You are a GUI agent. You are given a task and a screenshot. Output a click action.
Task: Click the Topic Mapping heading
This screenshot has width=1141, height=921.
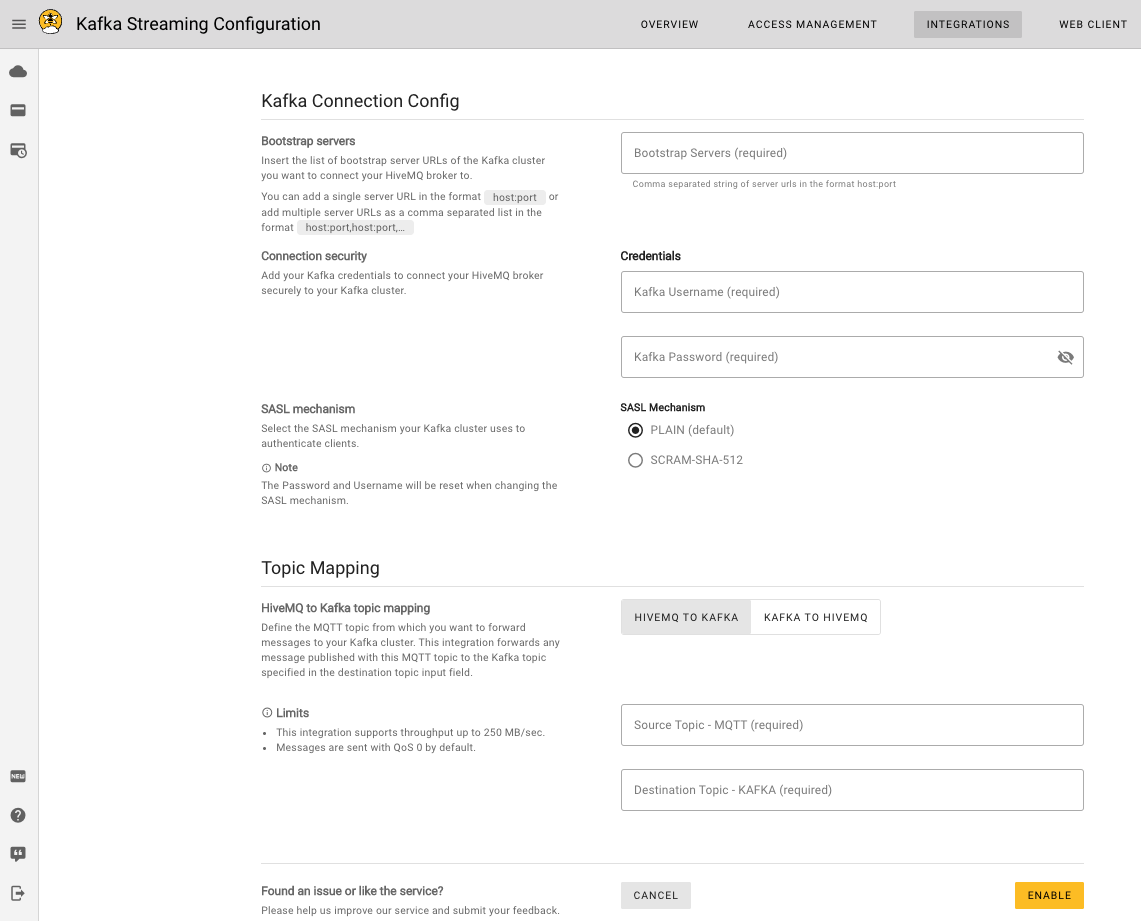coord(320,567)
